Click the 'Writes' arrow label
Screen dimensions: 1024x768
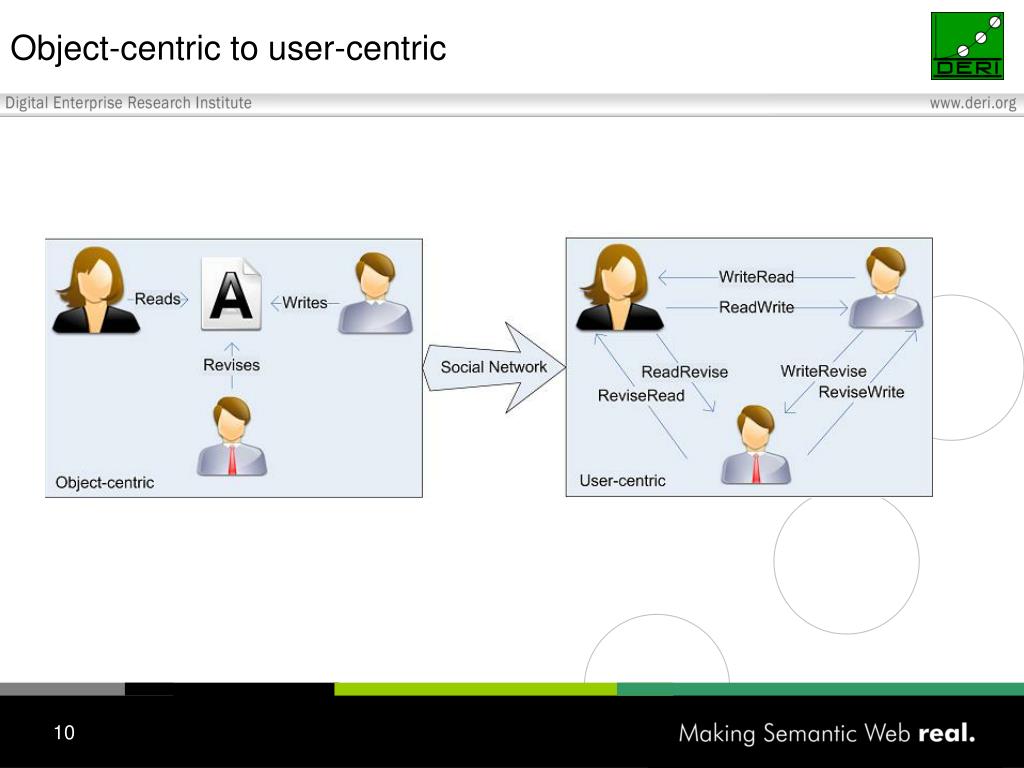point(304,303)
